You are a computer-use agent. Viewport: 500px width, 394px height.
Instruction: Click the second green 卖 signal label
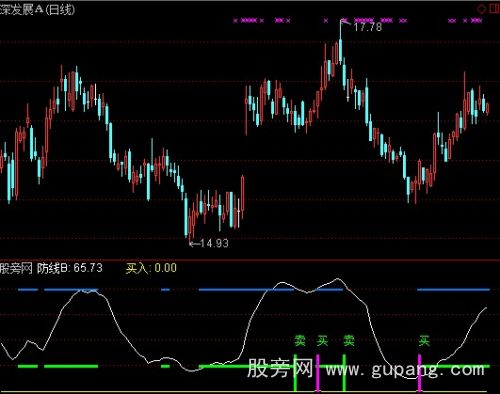pyautogui.click(x=349, y=341)
